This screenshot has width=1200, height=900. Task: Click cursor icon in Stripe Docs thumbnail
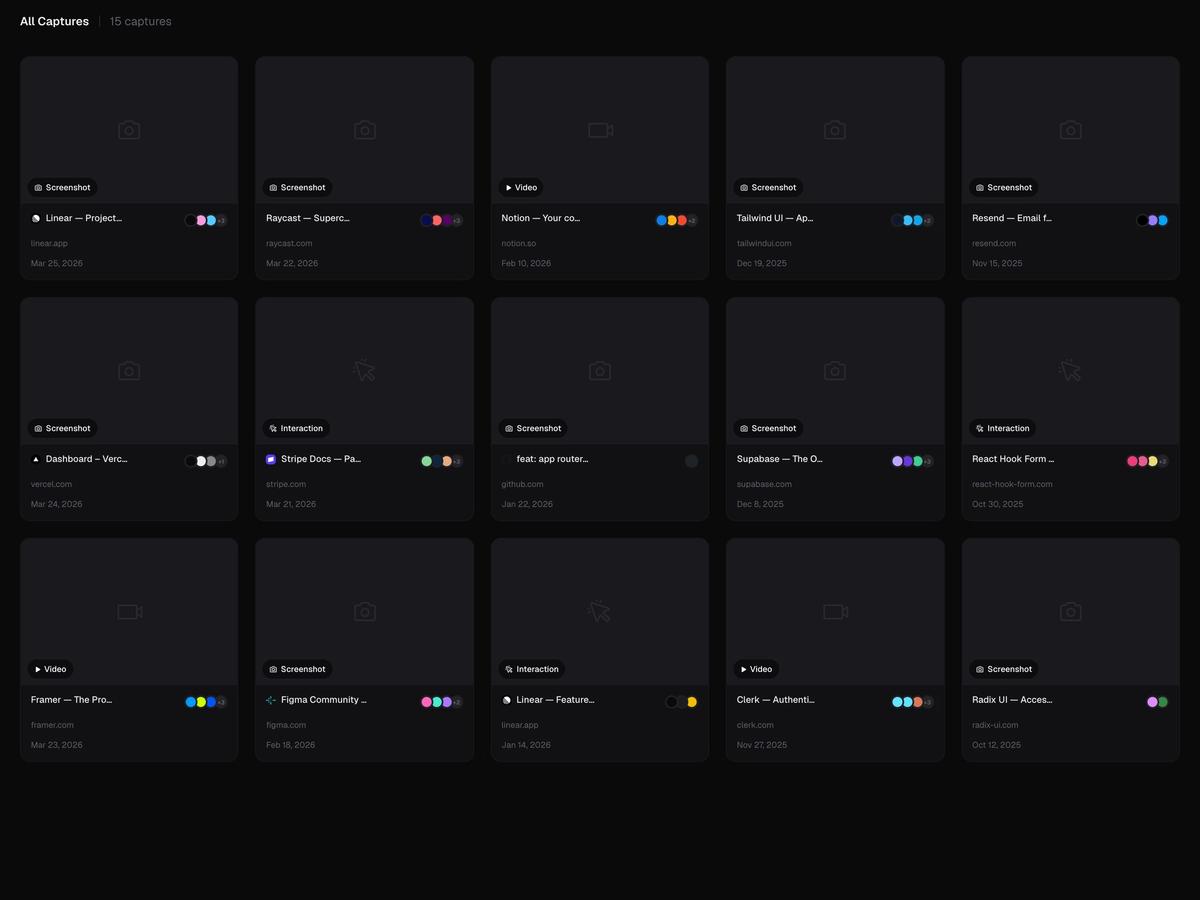365,370
